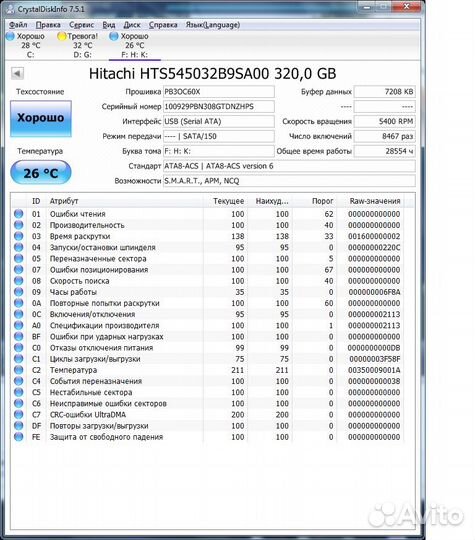Image resolution: width=475 pixels, height=540 pixels.
Task: Open the Вид menu
Action: [109, 25]
